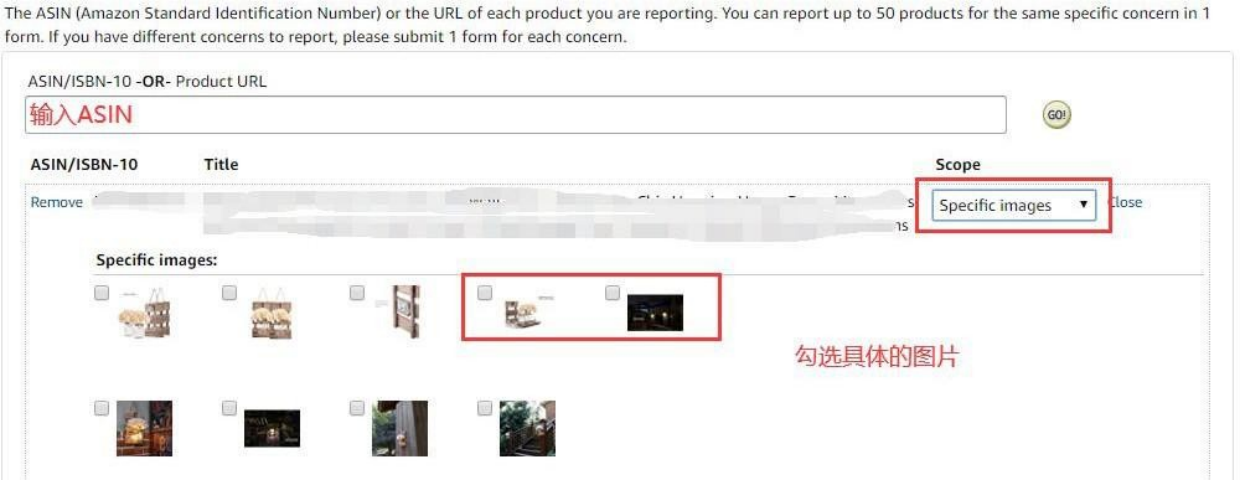Screen dimensions: 1240x480
Task: Check the wall frame image checkbox
Action: click(x=357, y=293)
